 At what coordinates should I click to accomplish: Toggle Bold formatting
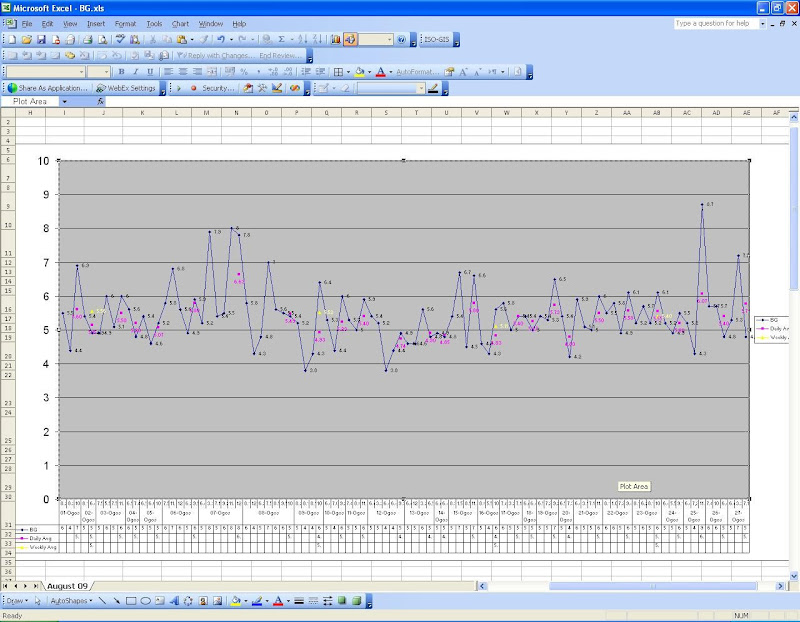pyautogui.click(x=121, y=72)
